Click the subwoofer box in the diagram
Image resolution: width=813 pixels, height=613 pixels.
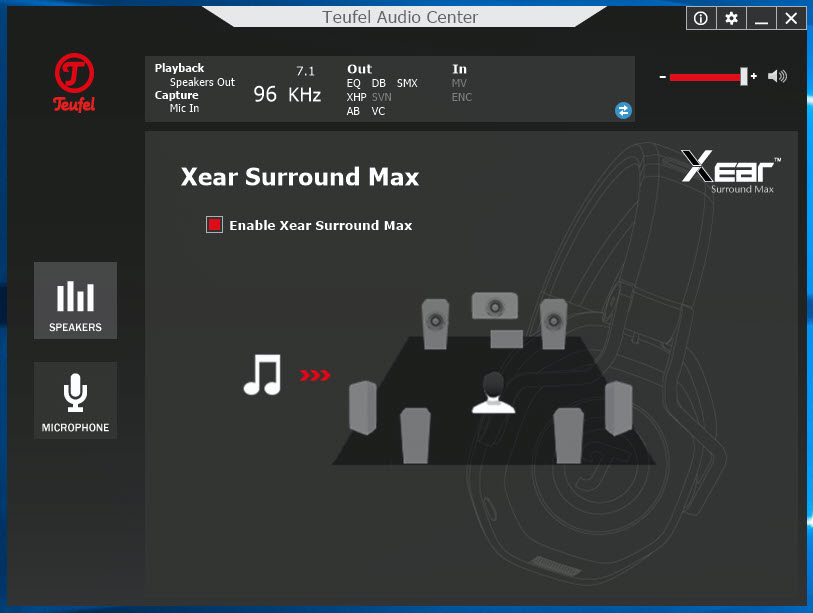point(507,339)
